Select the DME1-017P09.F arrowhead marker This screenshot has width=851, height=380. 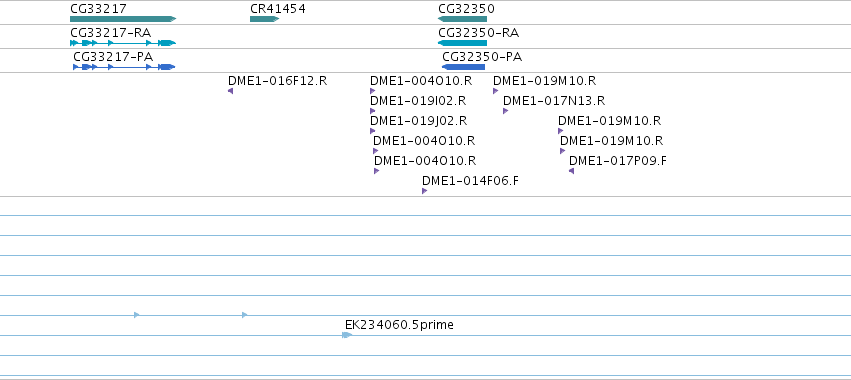point(571,171)
